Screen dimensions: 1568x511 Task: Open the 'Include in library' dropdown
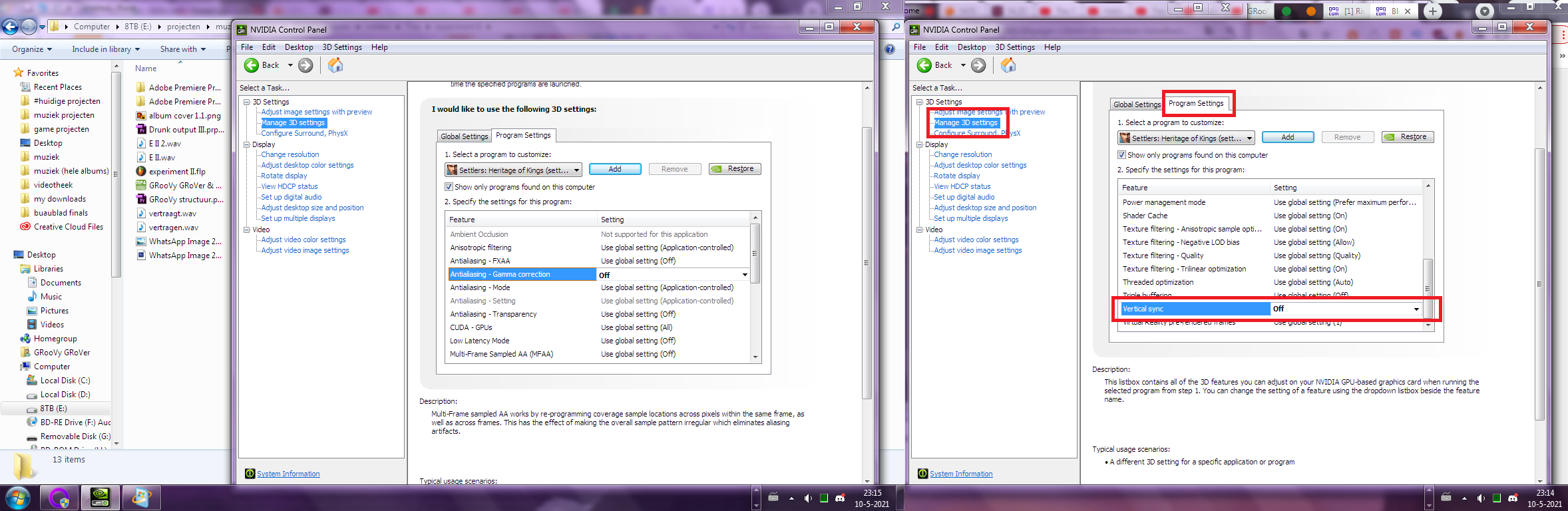click(106, 49)
